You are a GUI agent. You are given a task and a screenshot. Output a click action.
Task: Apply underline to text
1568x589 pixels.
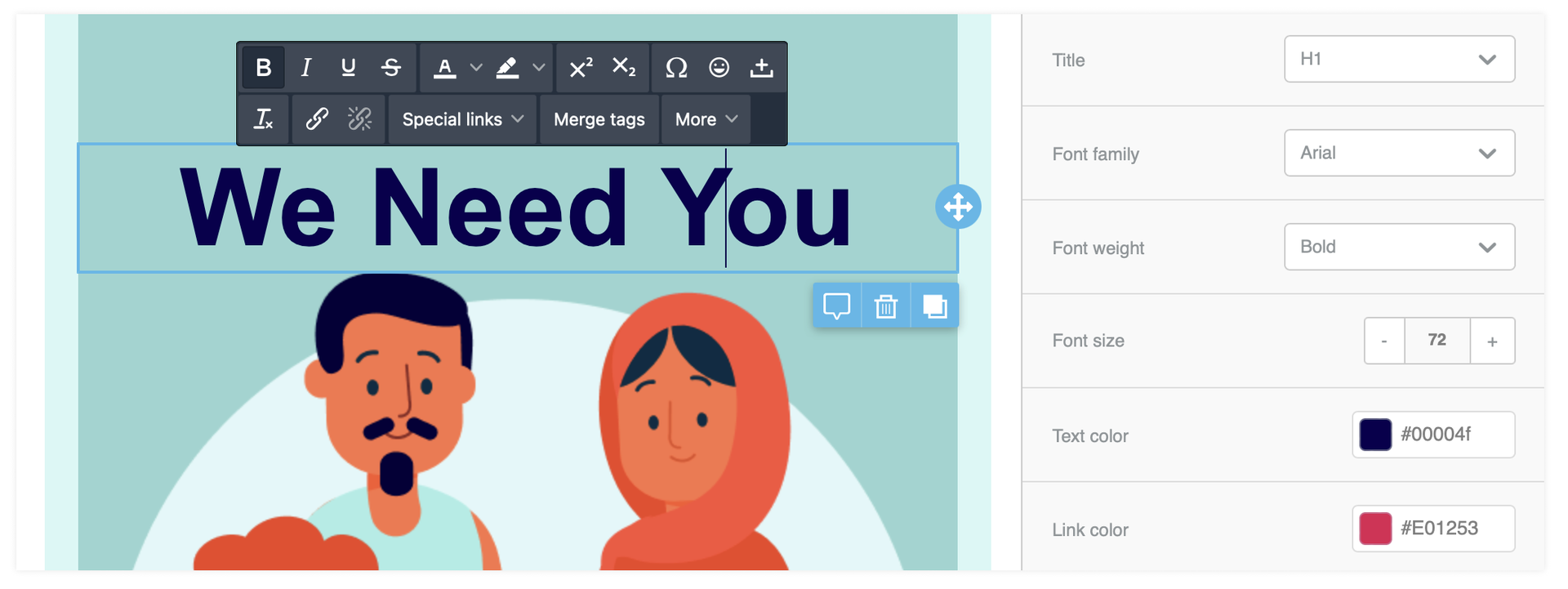[x=349, y=68]
